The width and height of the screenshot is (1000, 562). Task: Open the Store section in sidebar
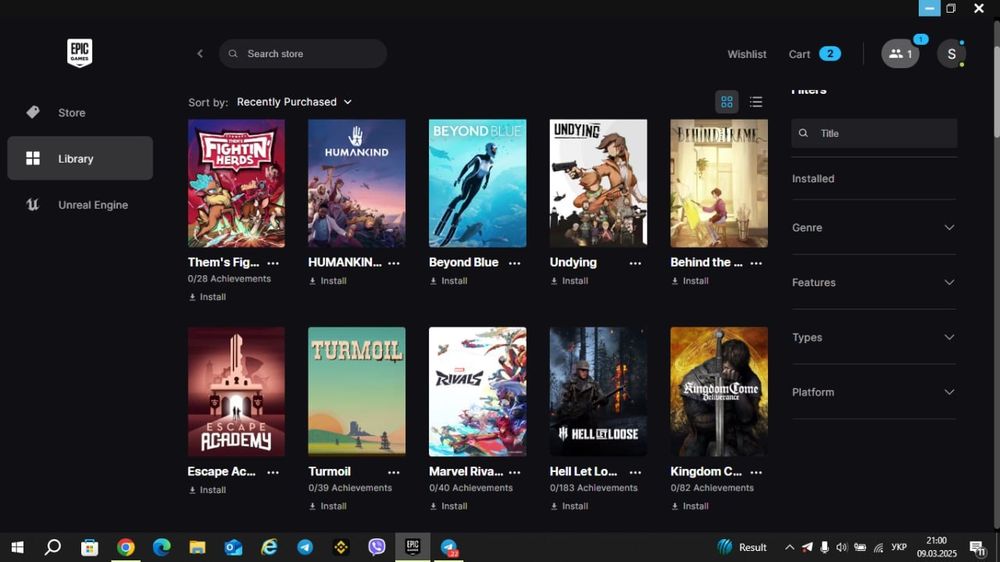pyautogui.click(x=80, y=113)
